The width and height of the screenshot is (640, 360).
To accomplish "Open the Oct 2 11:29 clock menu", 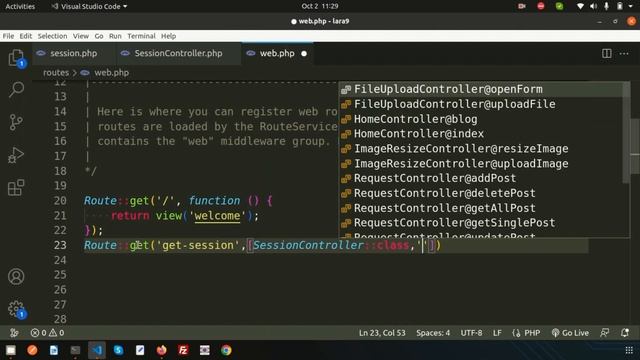I will (x=320, y=6).
